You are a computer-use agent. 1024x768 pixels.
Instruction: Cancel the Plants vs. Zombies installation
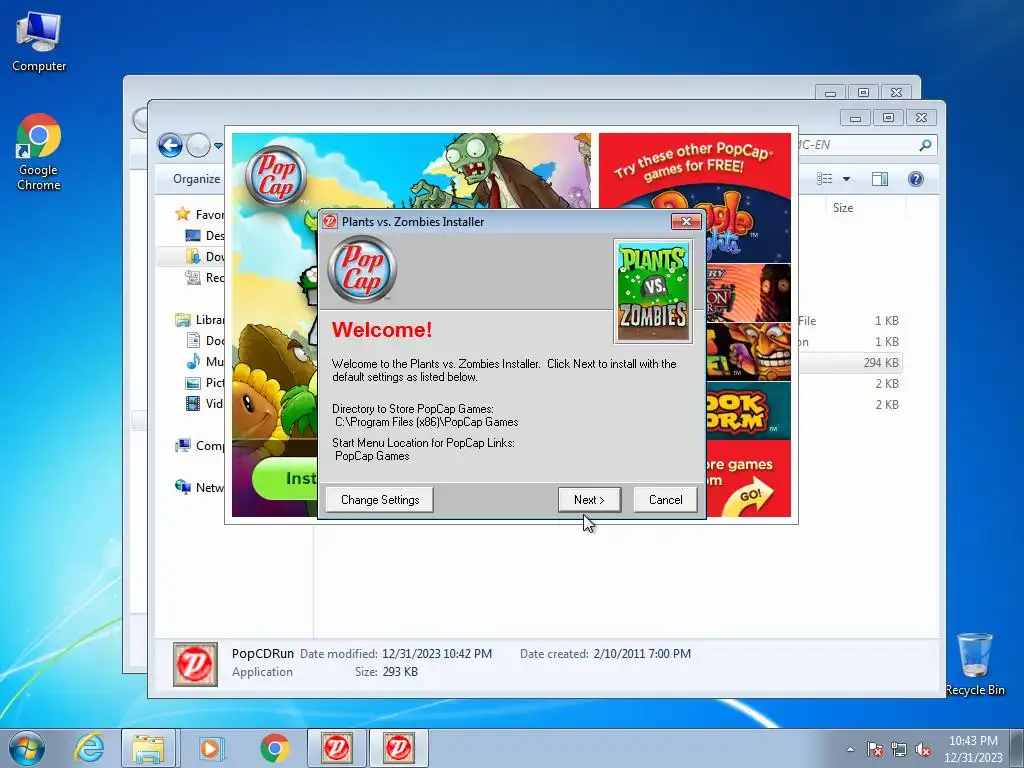(x=665, y=500)
